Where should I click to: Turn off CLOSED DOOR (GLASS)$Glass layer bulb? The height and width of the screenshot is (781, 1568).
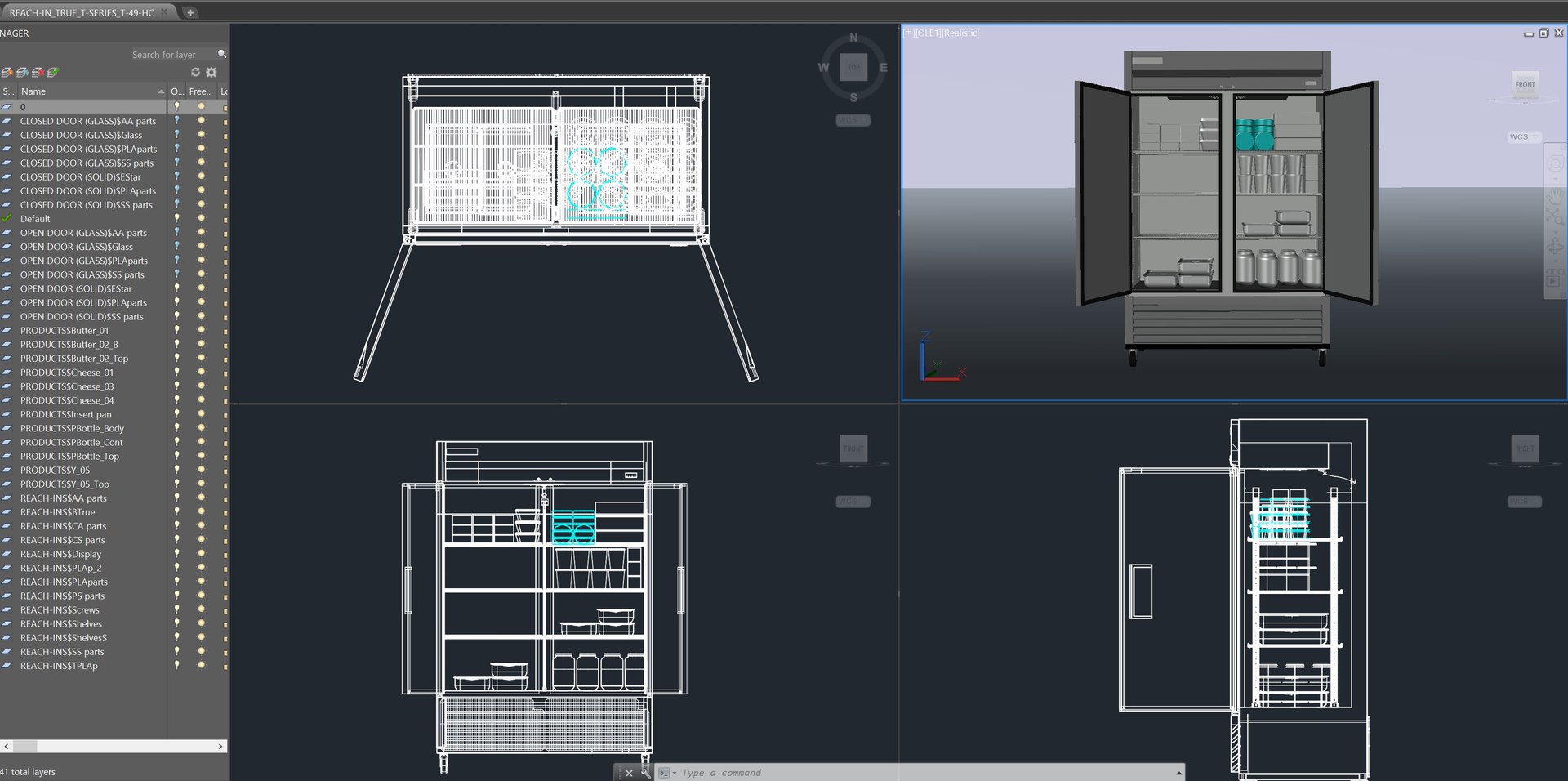(176, 135)
